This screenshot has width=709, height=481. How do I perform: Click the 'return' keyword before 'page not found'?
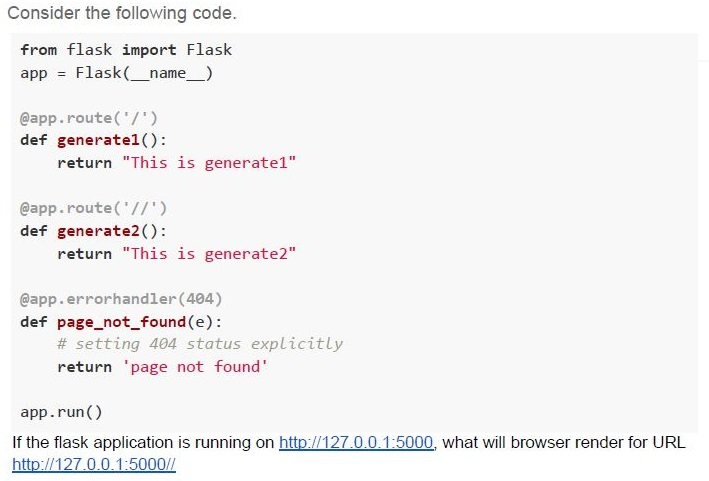(x=85, y=367)
